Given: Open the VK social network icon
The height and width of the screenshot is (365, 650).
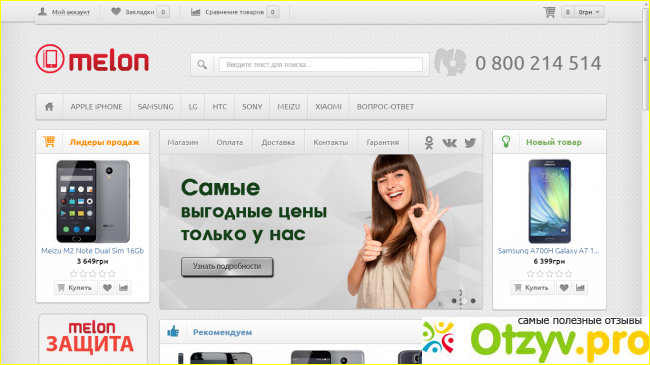Looking at the screenshot, I should point(449,143).
